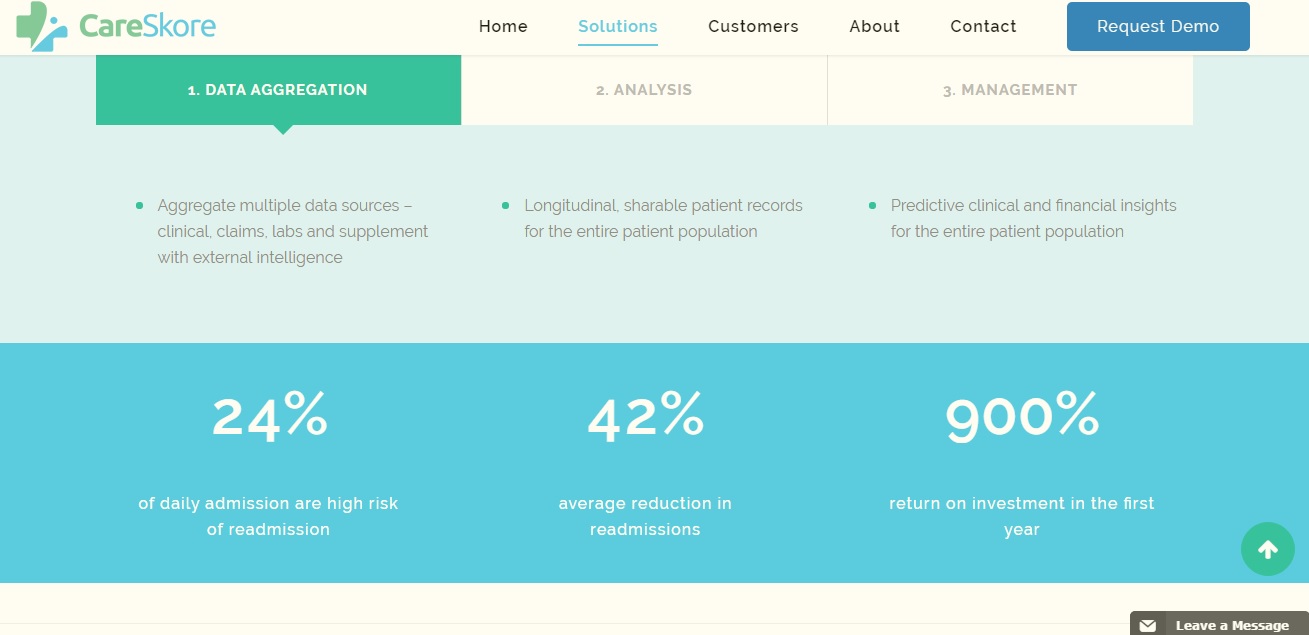Switch to the 3. Management tab
The height and width of the screenshot is (635, 1309).
click(x=1010, y=90)
